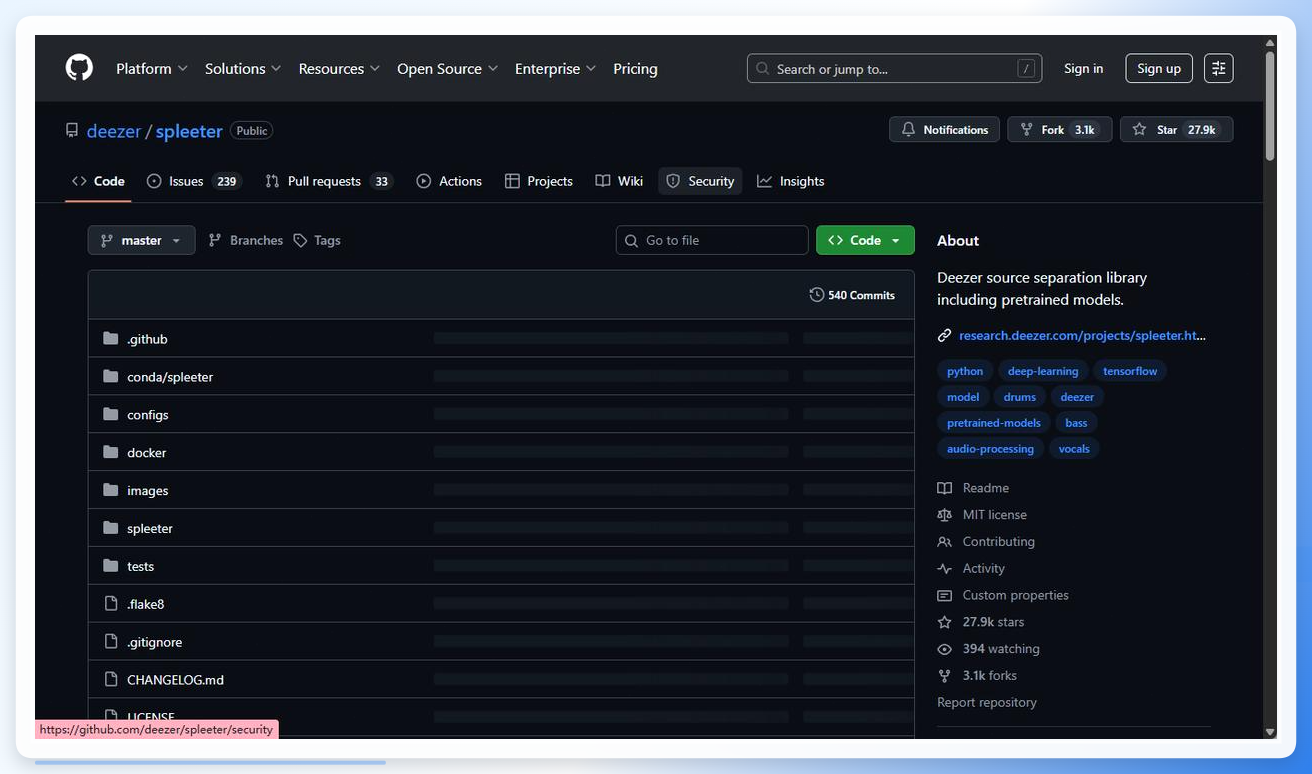Open the images folder
This screenshot has height=774, width=1312.
[148, 491]
